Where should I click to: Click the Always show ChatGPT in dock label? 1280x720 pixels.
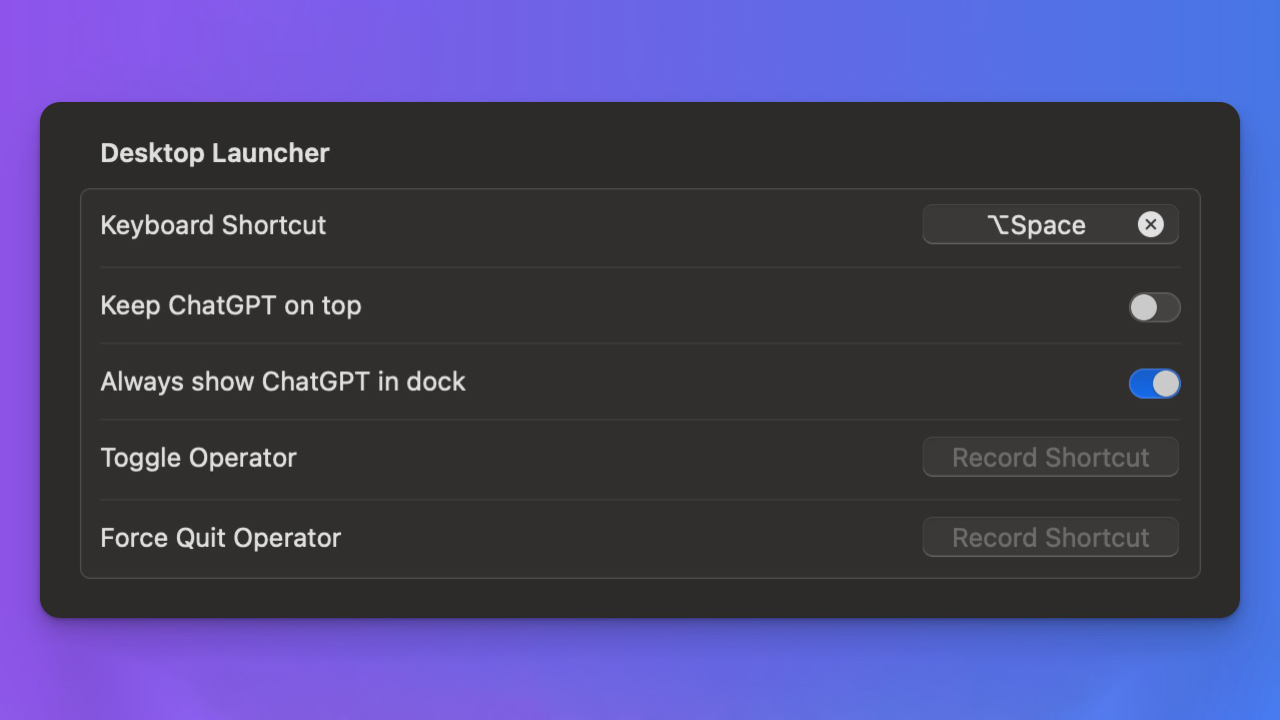283,381
